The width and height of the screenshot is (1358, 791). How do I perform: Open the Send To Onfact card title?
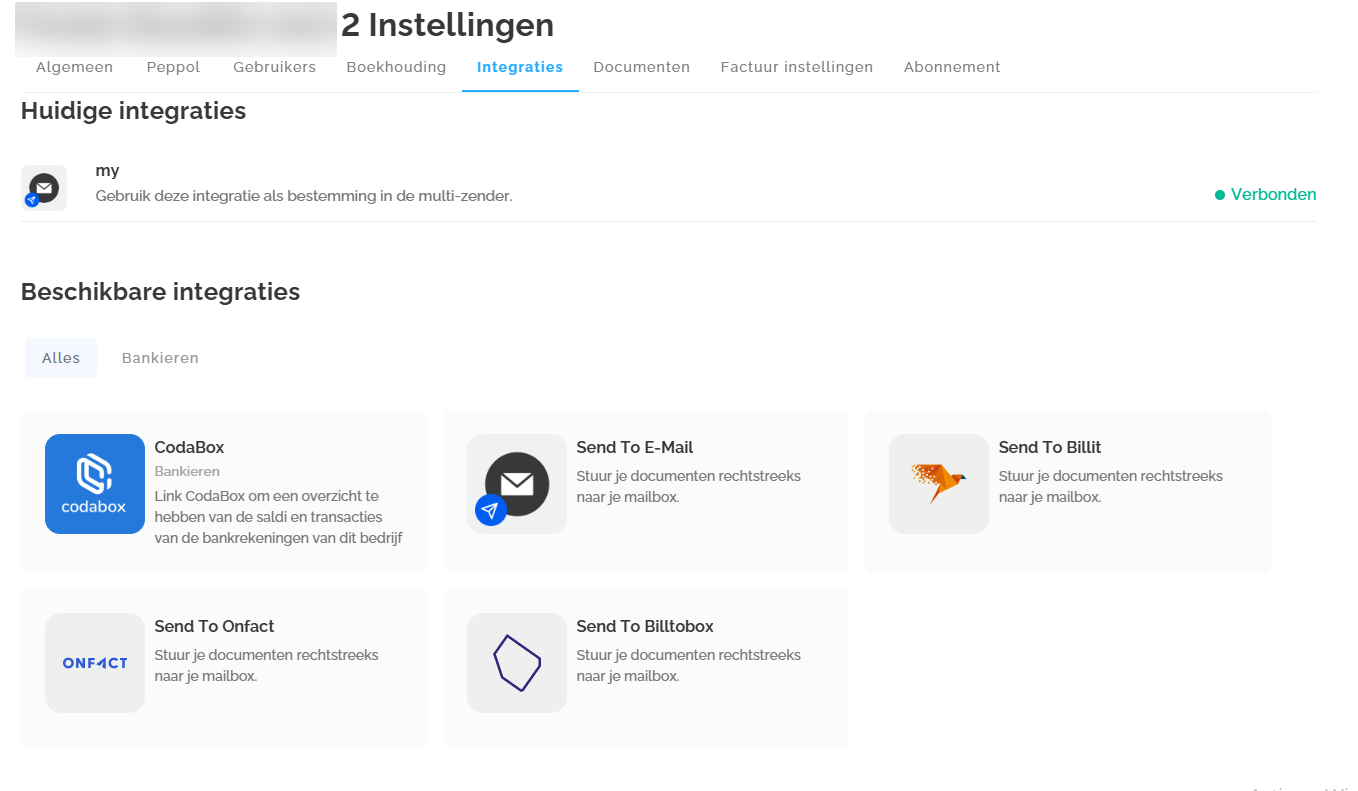pos(214,626)
